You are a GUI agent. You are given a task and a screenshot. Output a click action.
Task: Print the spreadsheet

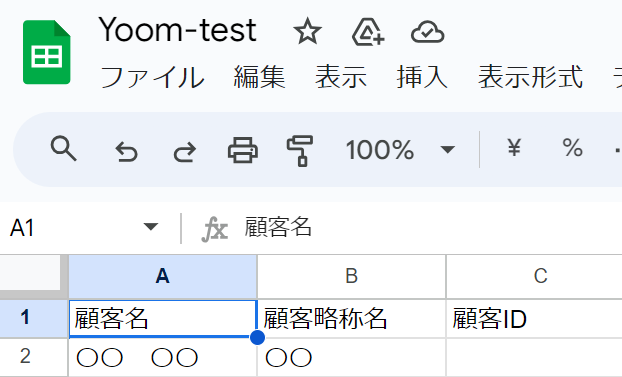click(243, 150)
